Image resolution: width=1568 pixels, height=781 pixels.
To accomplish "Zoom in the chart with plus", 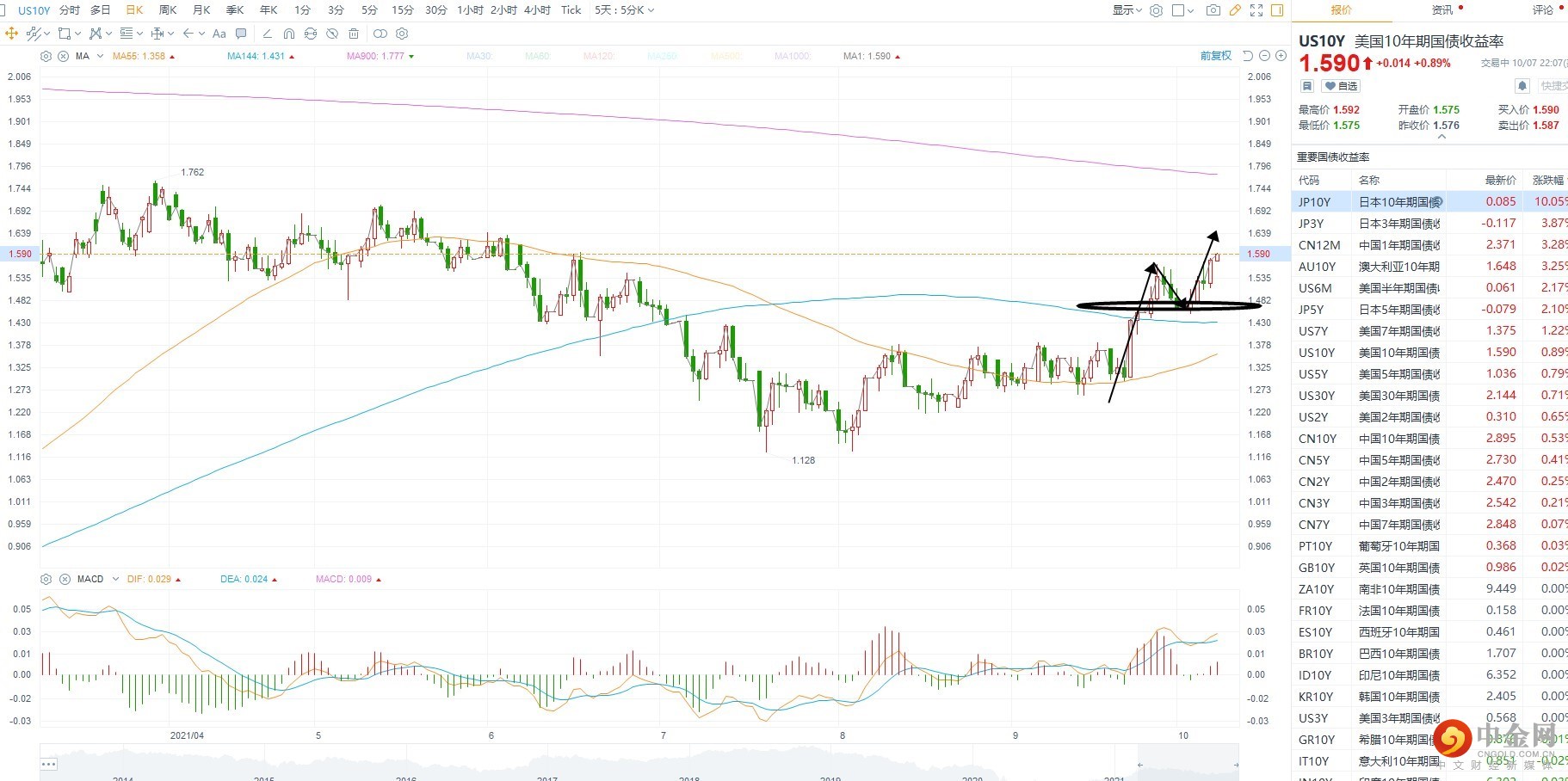I will click(1281, 56).
